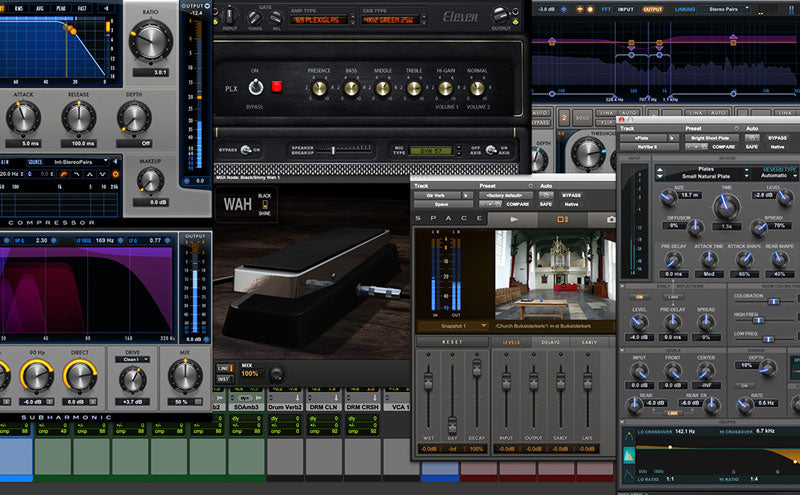Click the WET fader in Space
Viewport: 800px width, 495px height.
click(x=429, y=380)
